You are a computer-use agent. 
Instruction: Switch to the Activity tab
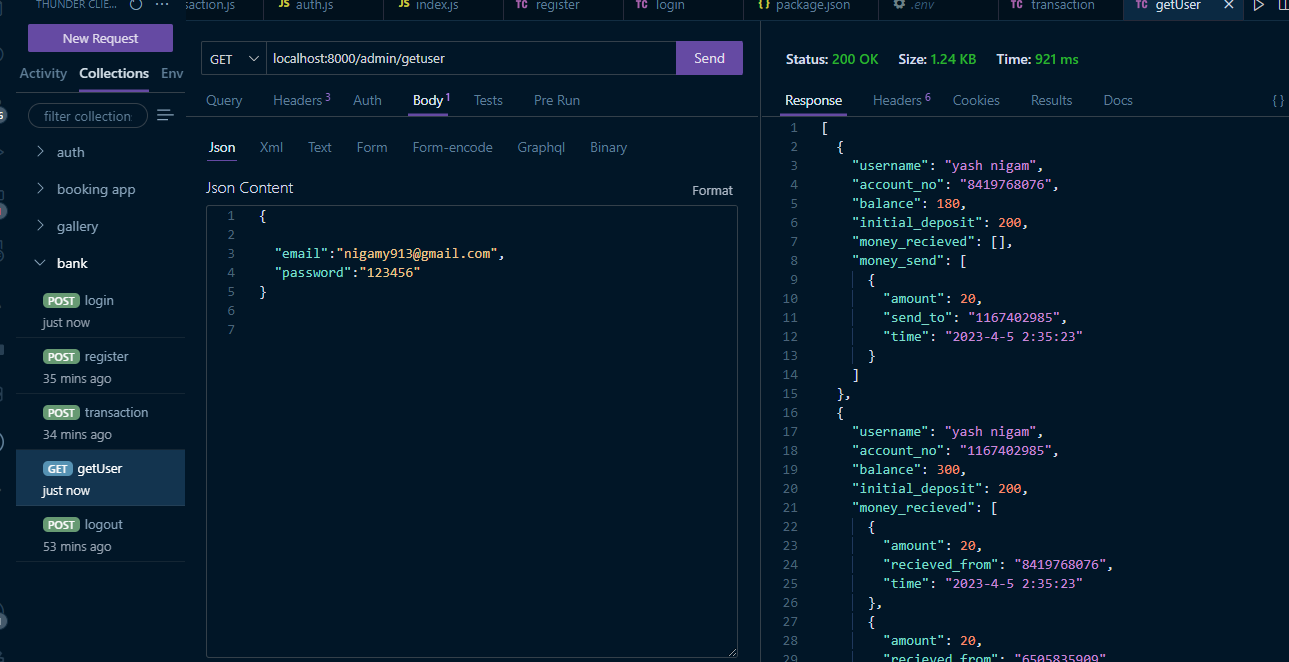click(43, 73)
